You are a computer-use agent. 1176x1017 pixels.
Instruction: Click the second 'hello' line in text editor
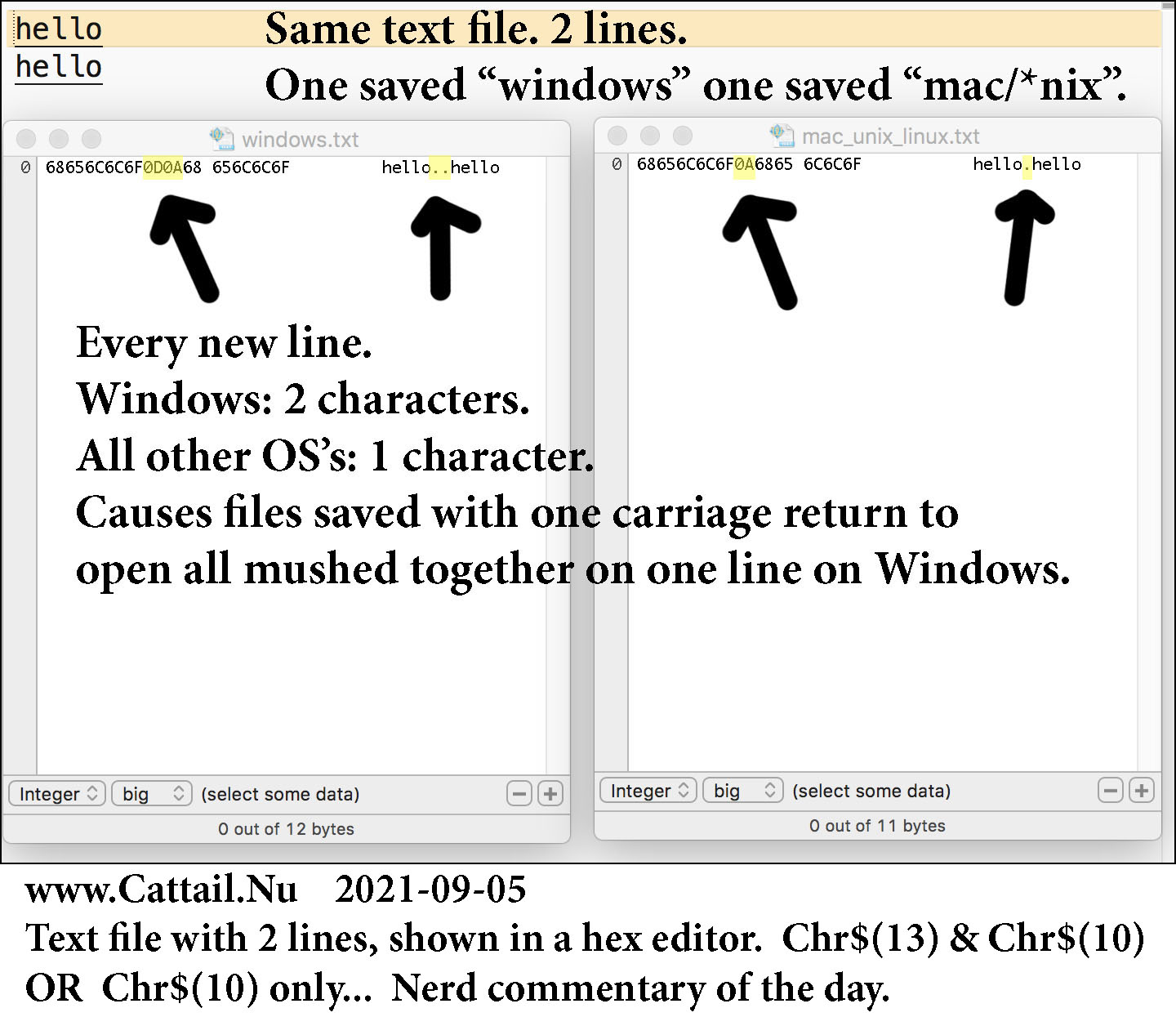click(x=59, y=66)
